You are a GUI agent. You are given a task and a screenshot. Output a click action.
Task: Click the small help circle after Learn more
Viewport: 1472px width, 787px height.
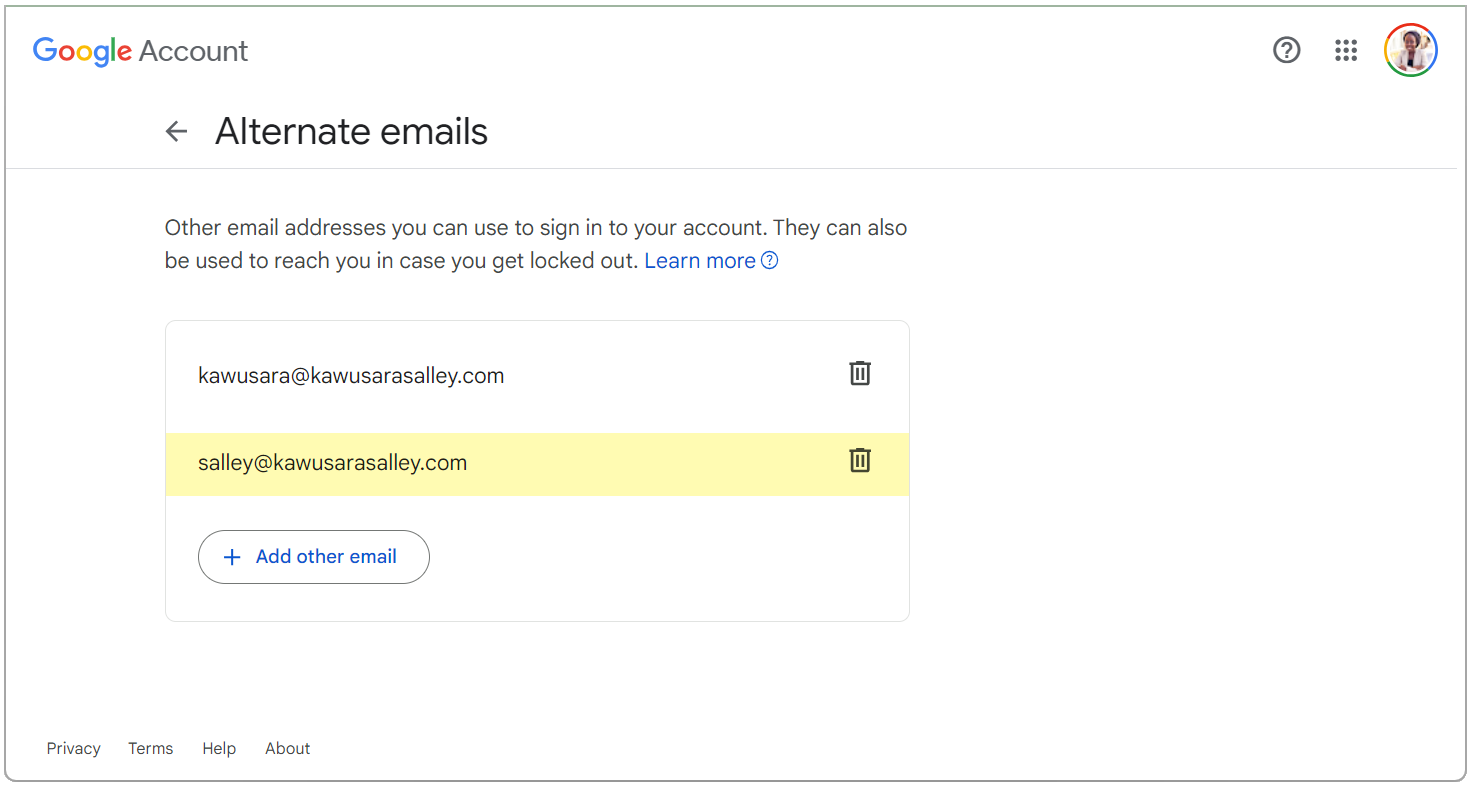(769, 261)
